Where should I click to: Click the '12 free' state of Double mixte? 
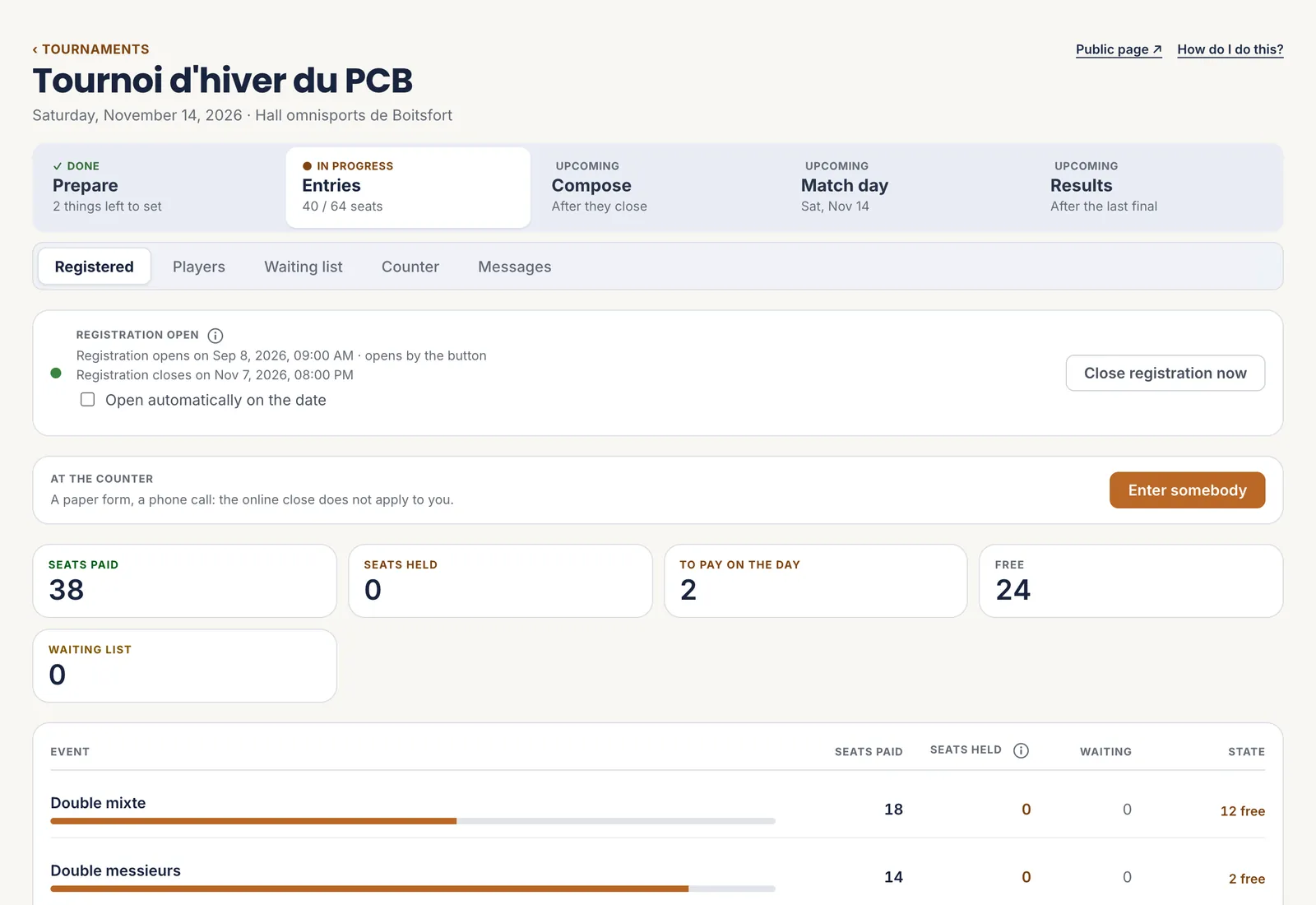pos(1242,811)
